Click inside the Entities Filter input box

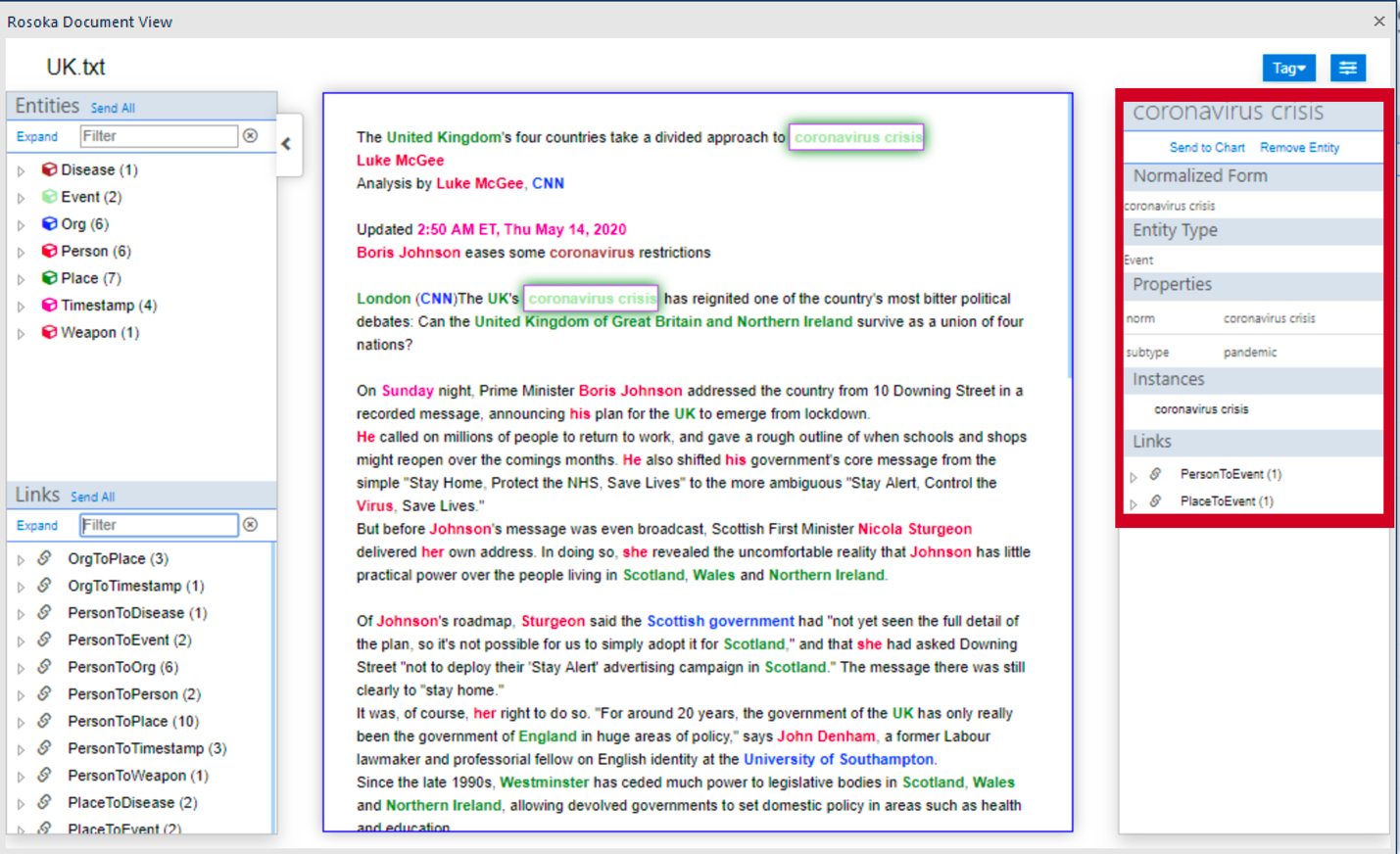pos(157,135)
